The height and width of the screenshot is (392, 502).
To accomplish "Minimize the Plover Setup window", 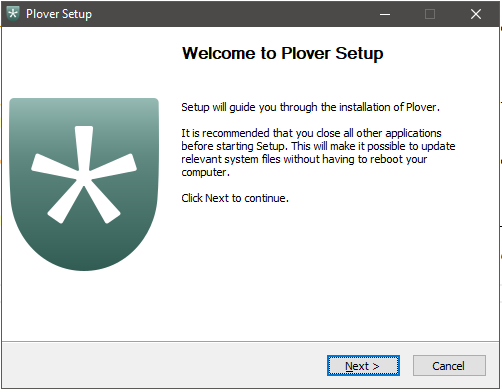I will click(x=385, y=14).
